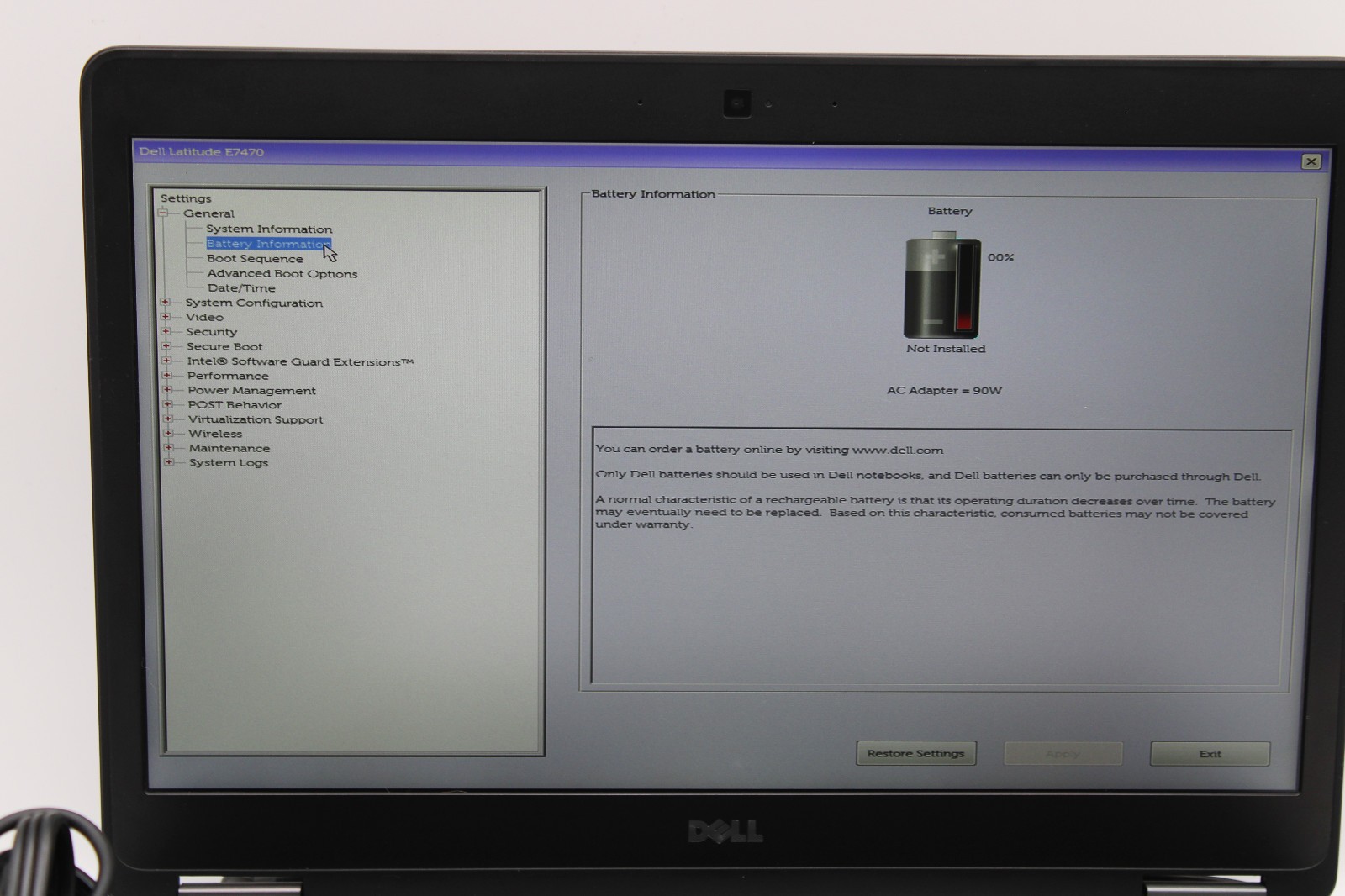
Task: Select the System Logs label
Action: click(229, 462)
